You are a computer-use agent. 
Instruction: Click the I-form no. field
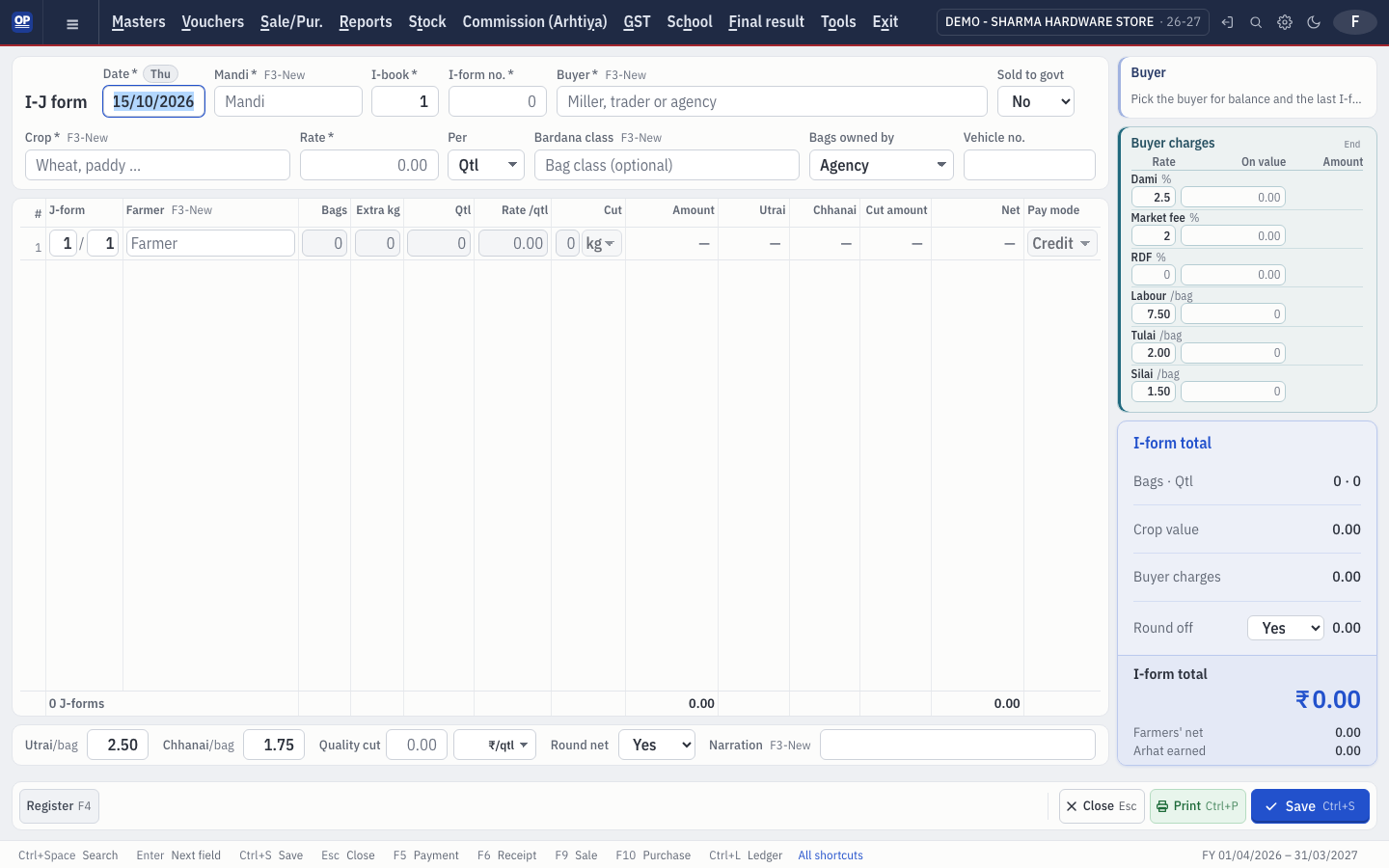(x=498, y=101)
